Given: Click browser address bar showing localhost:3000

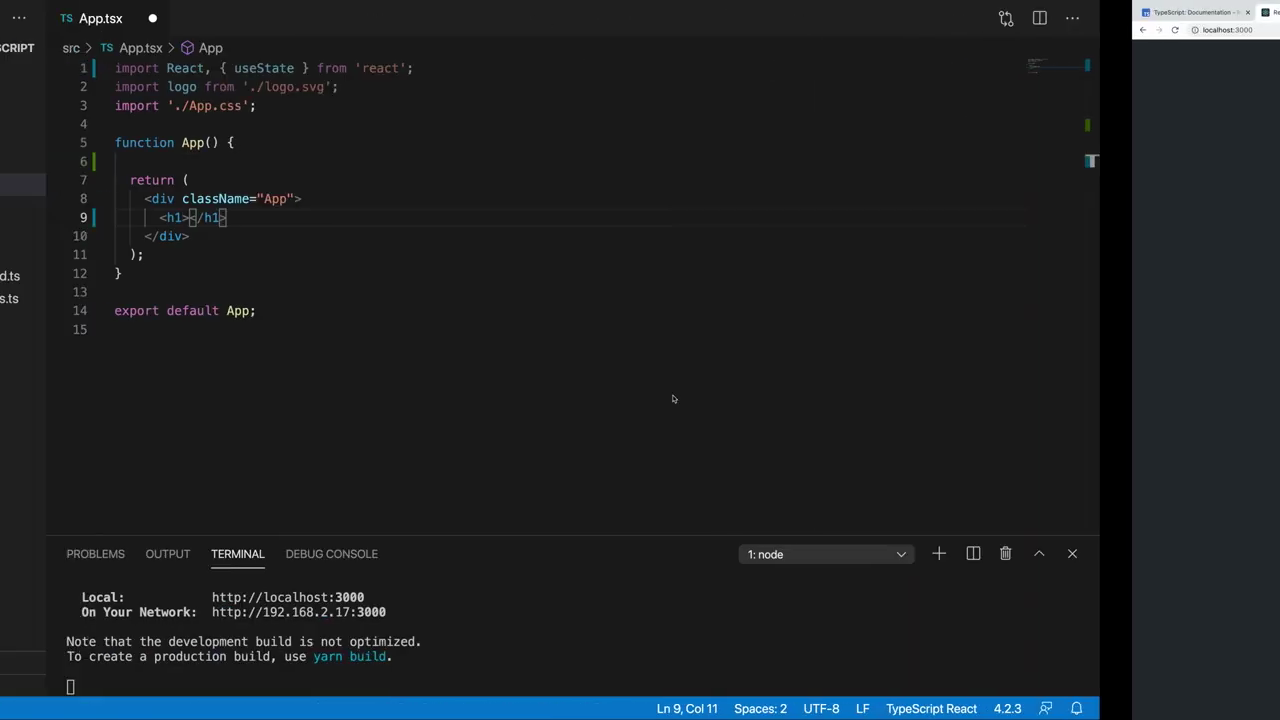Looking at the screenshot, I should point(1232,30).
